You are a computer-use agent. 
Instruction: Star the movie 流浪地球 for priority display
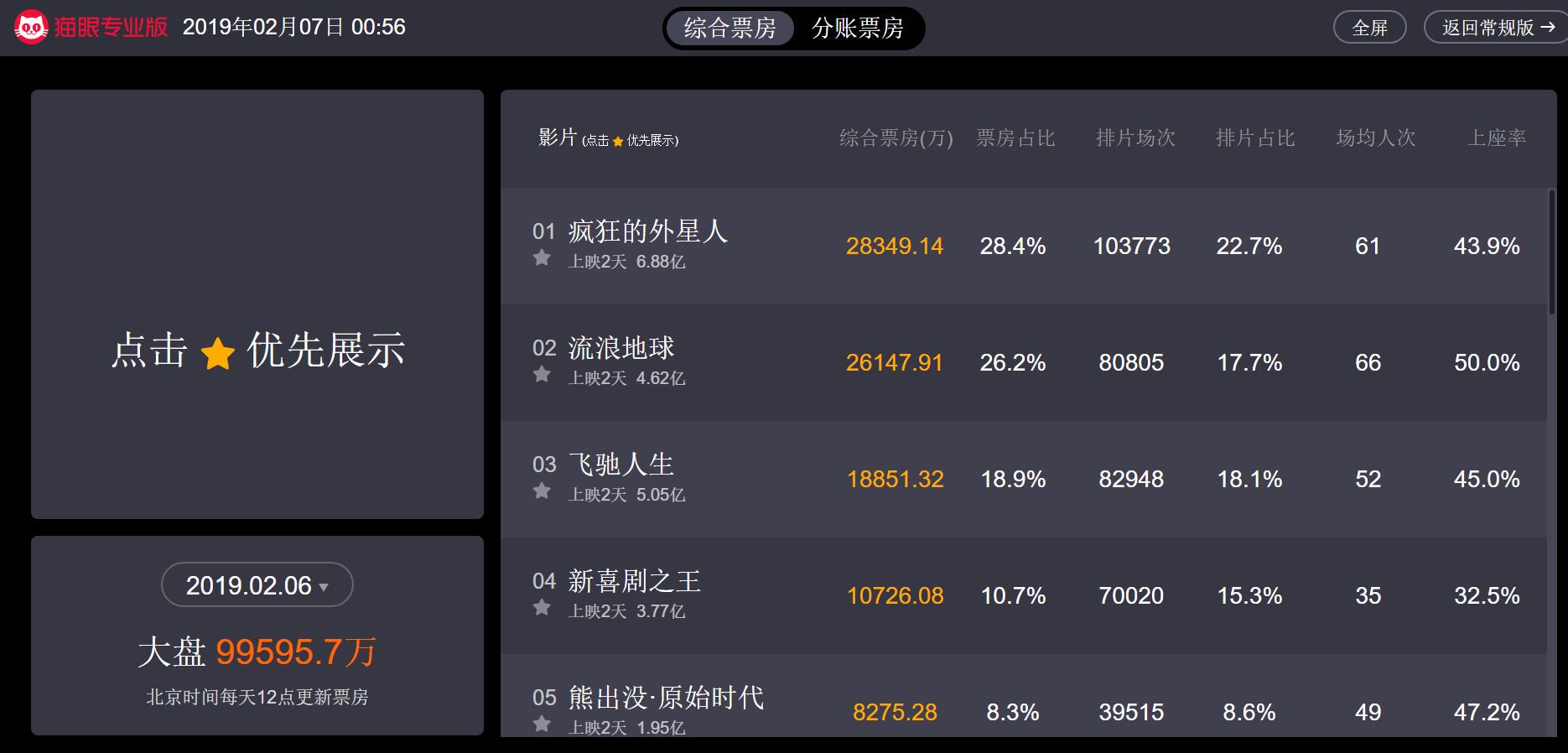pos(542,374)
